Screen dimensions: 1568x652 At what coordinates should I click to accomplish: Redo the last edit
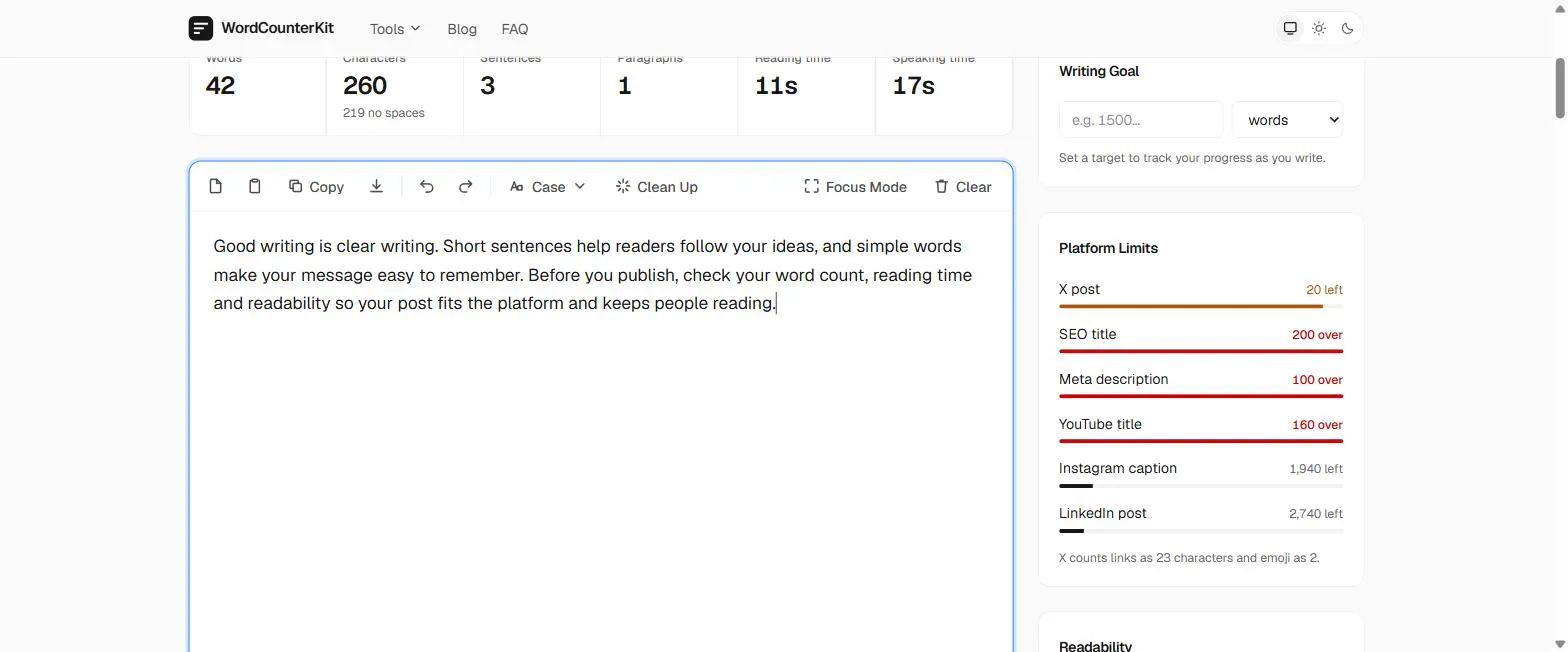(466, 186)
